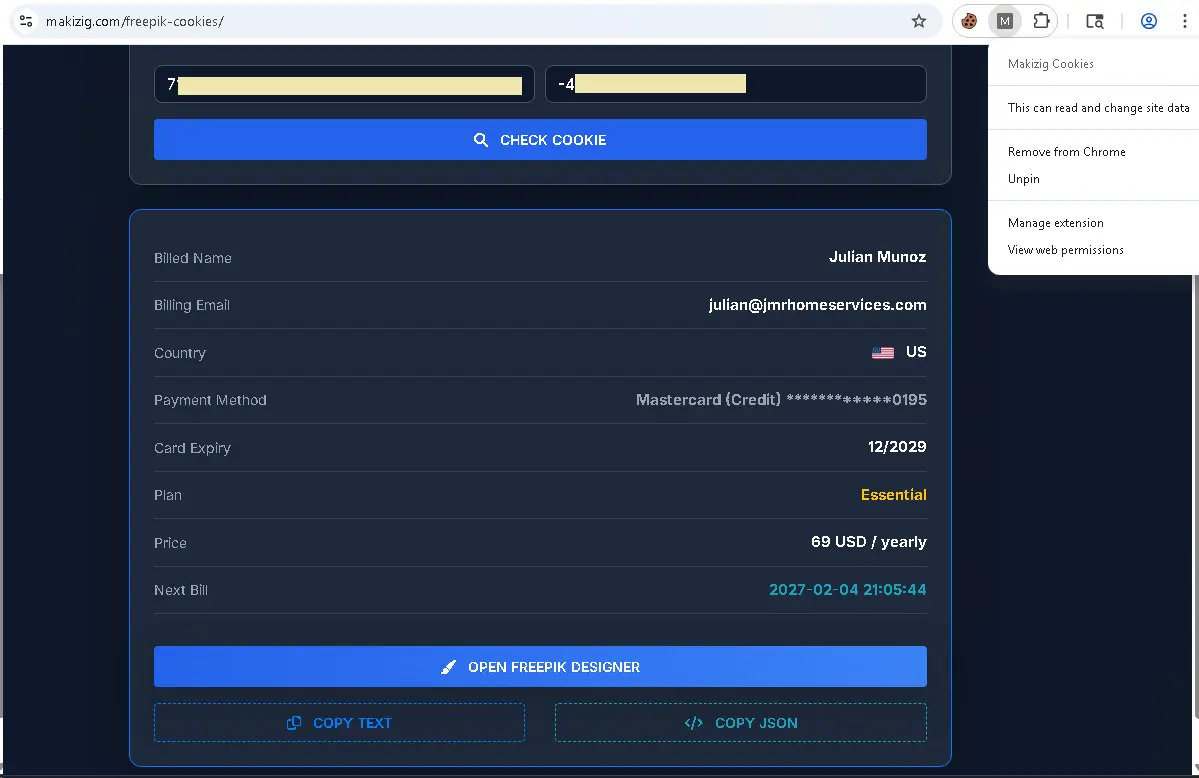Click the price '69 USD / yearly'
The width and height of the screenshot is (1199, 778).
[869, 542]
